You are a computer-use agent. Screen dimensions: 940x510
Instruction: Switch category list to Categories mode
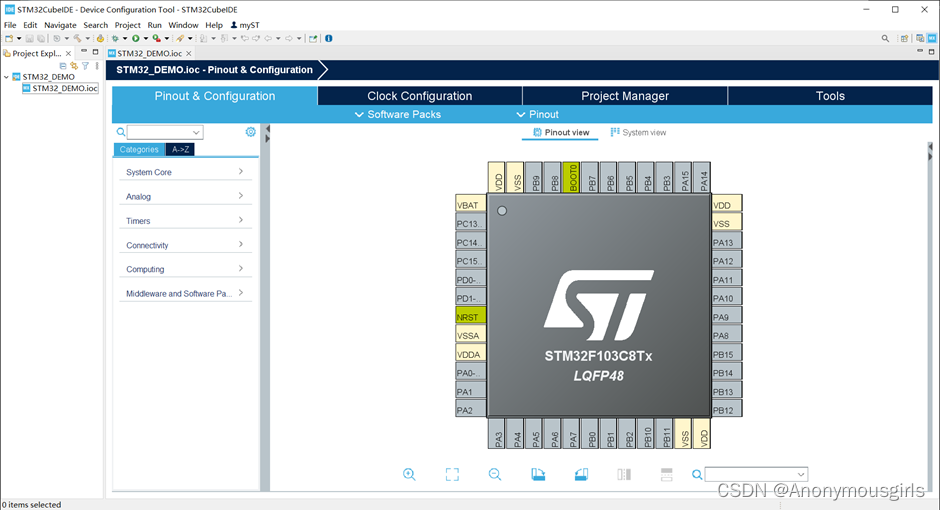(139, 150)
